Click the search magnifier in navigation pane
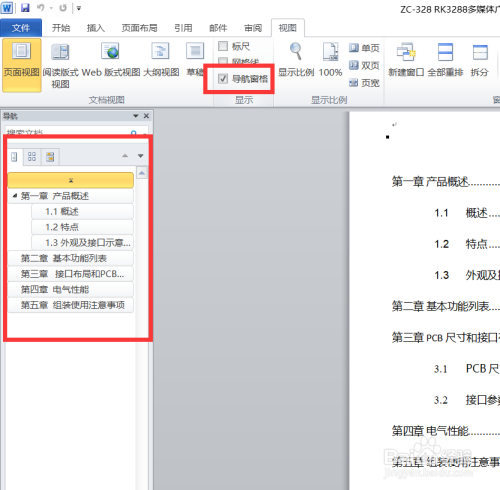 [134, 133]
